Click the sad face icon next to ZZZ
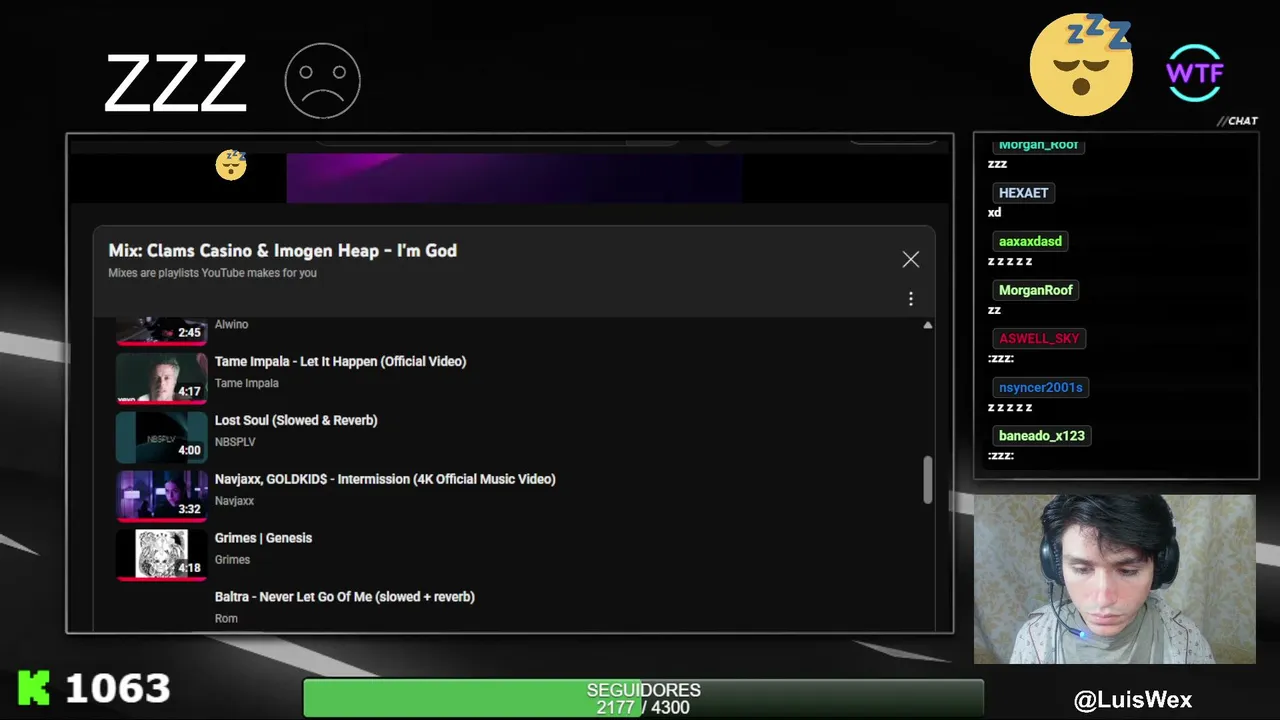 click(322, 80)
